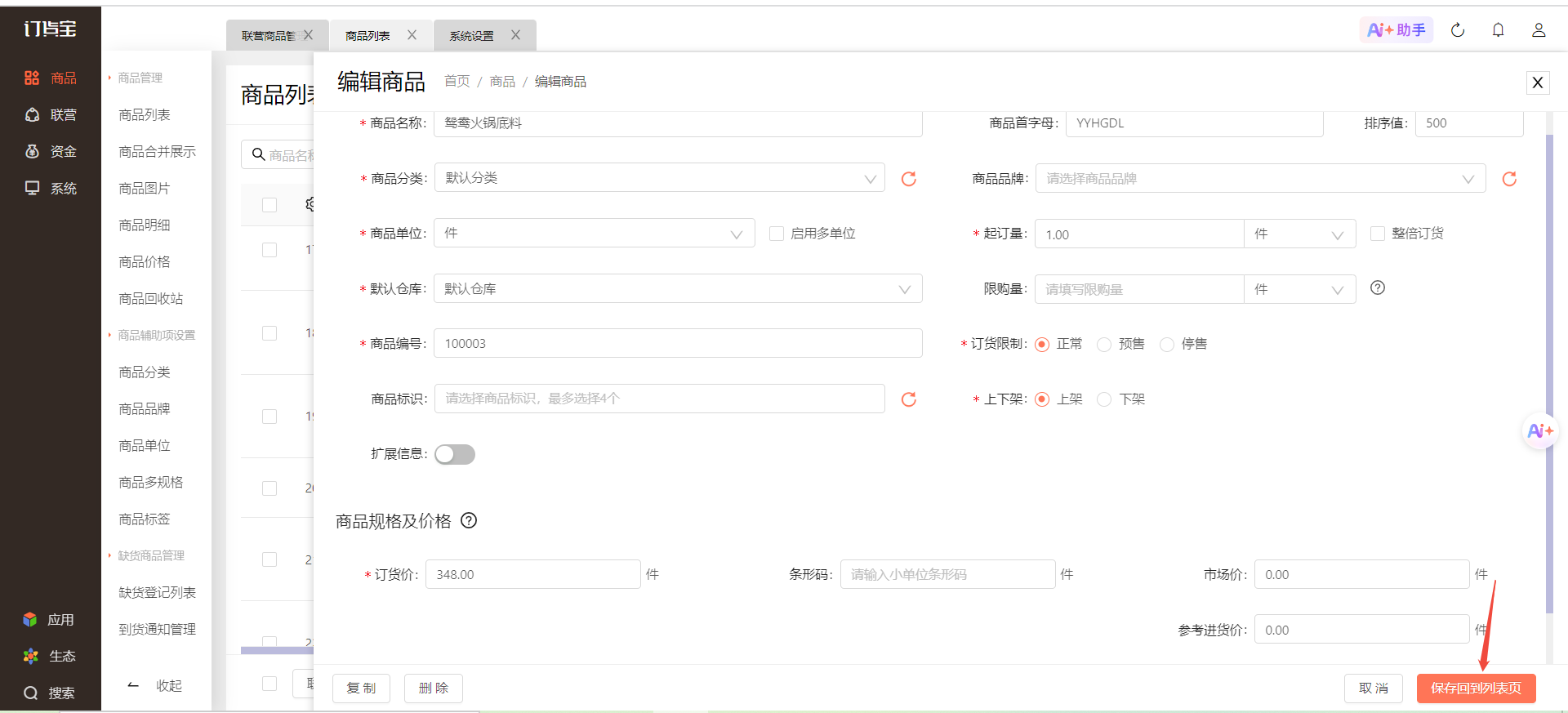The height and width of the screenshot is (713, 1568).
Task: Open the AI+ 助手 assistant
Action: [x=1396, y=30]
